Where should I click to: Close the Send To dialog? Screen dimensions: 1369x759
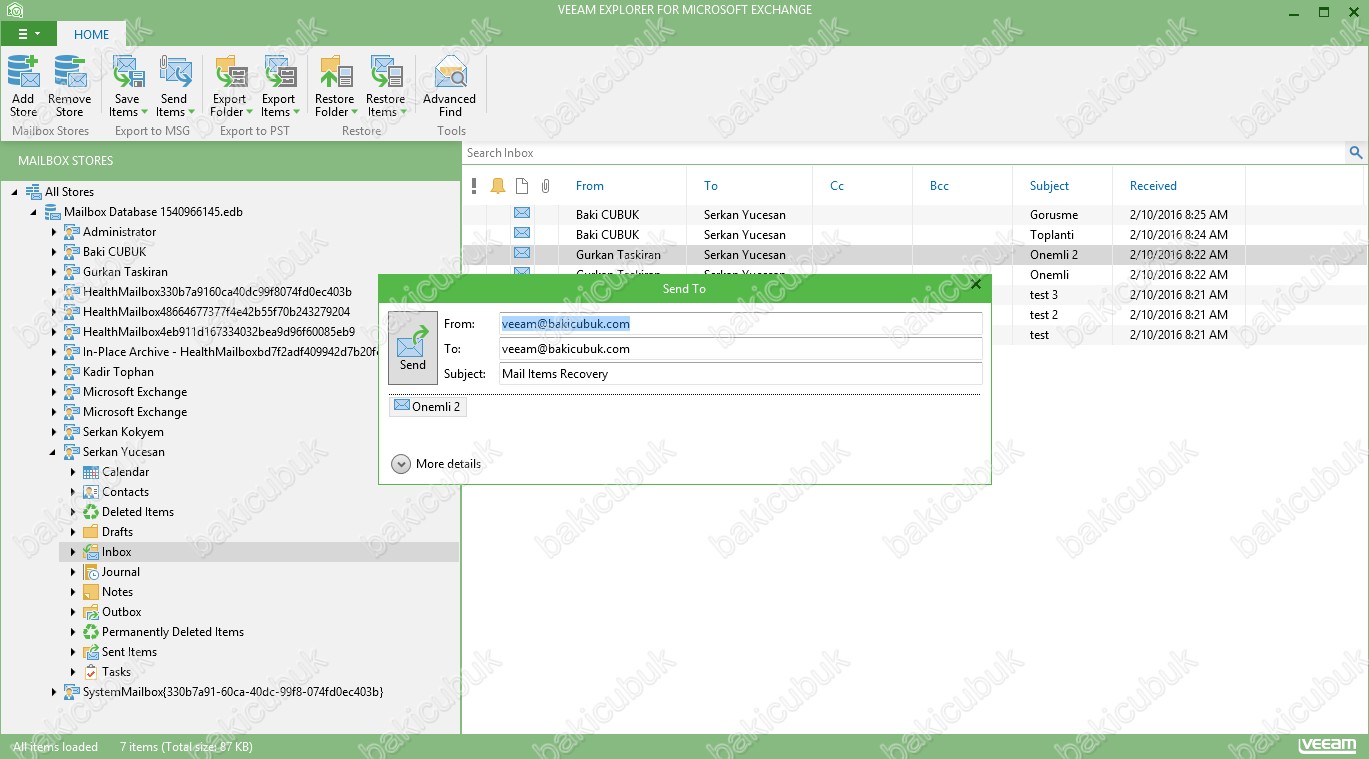(x=976, y=285)
